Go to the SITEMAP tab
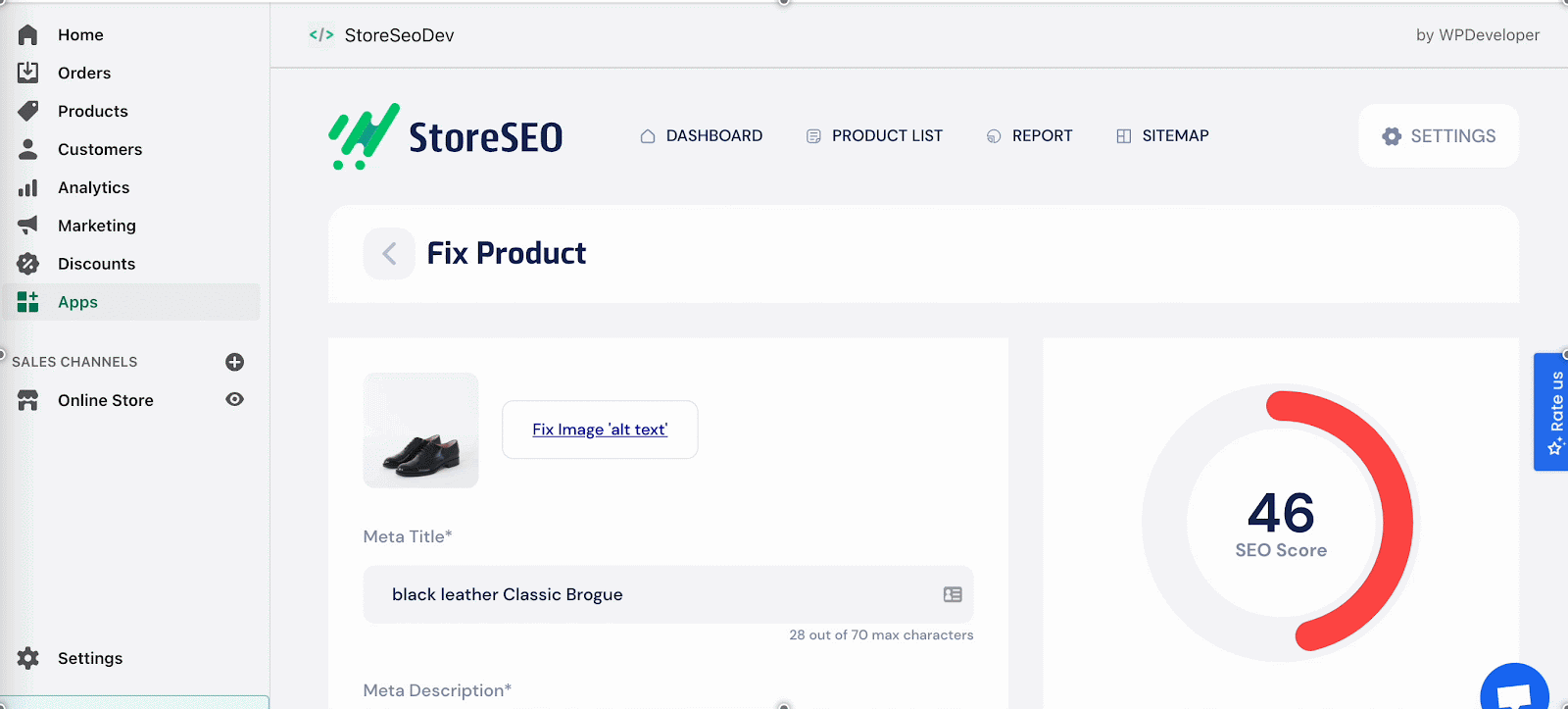This screenshot has height=709, width=1568. 1162,136
